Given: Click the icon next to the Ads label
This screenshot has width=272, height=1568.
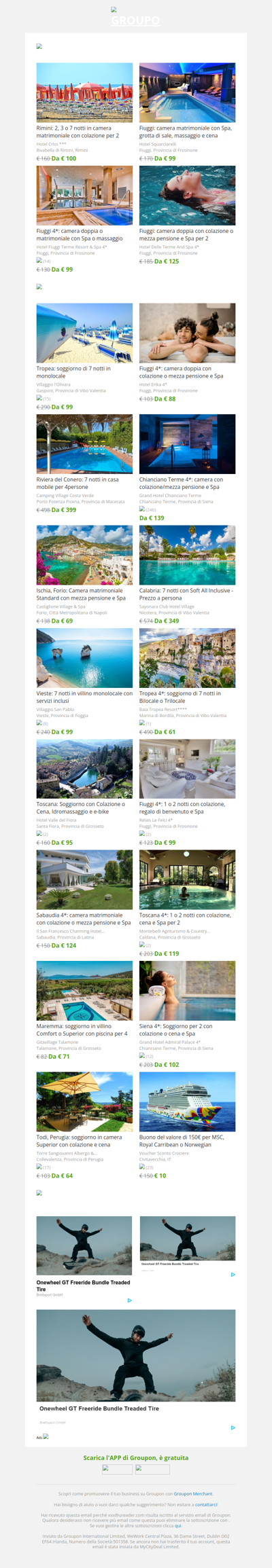Looking at the screenshot, I should tap(46, 1436).
